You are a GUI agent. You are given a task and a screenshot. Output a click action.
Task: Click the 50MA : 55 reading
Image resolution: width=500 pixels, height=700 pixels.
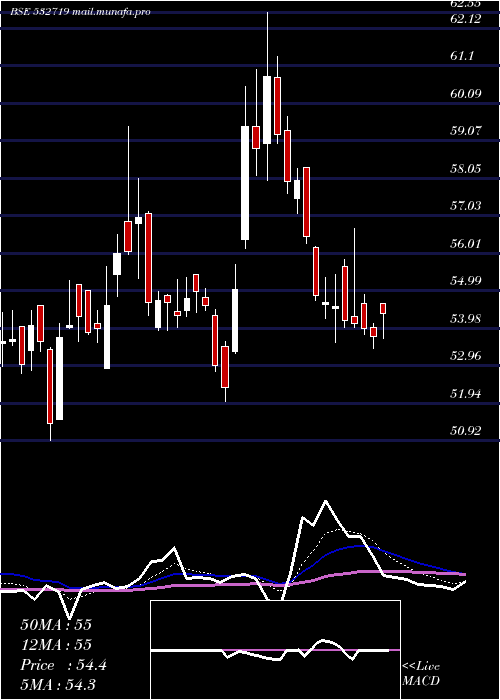[56, 625]
